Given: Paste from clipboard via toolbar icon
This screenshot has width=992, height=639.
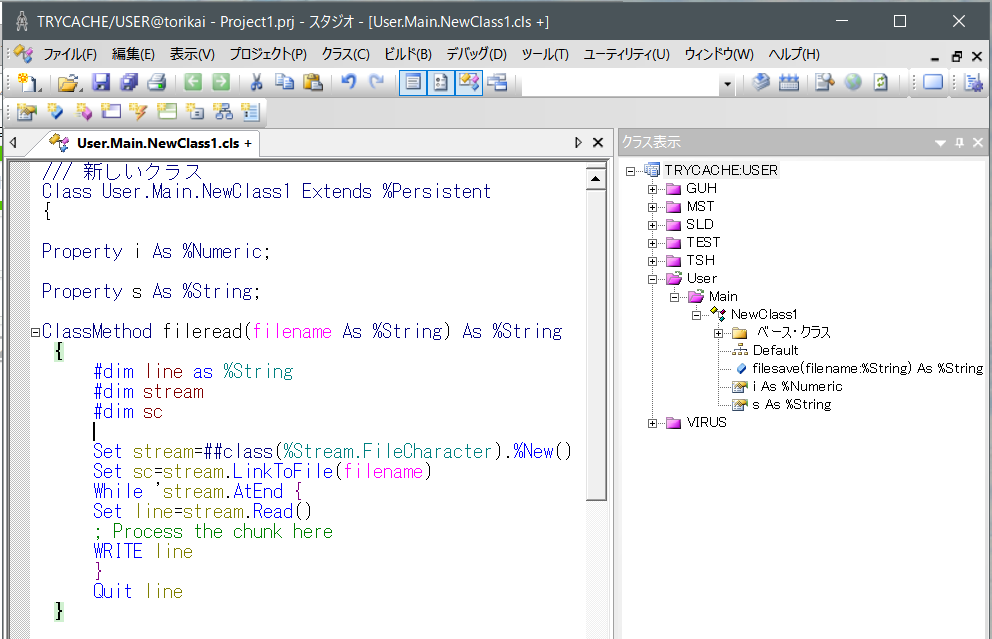Looking at the screenshot, I should 312,83.
